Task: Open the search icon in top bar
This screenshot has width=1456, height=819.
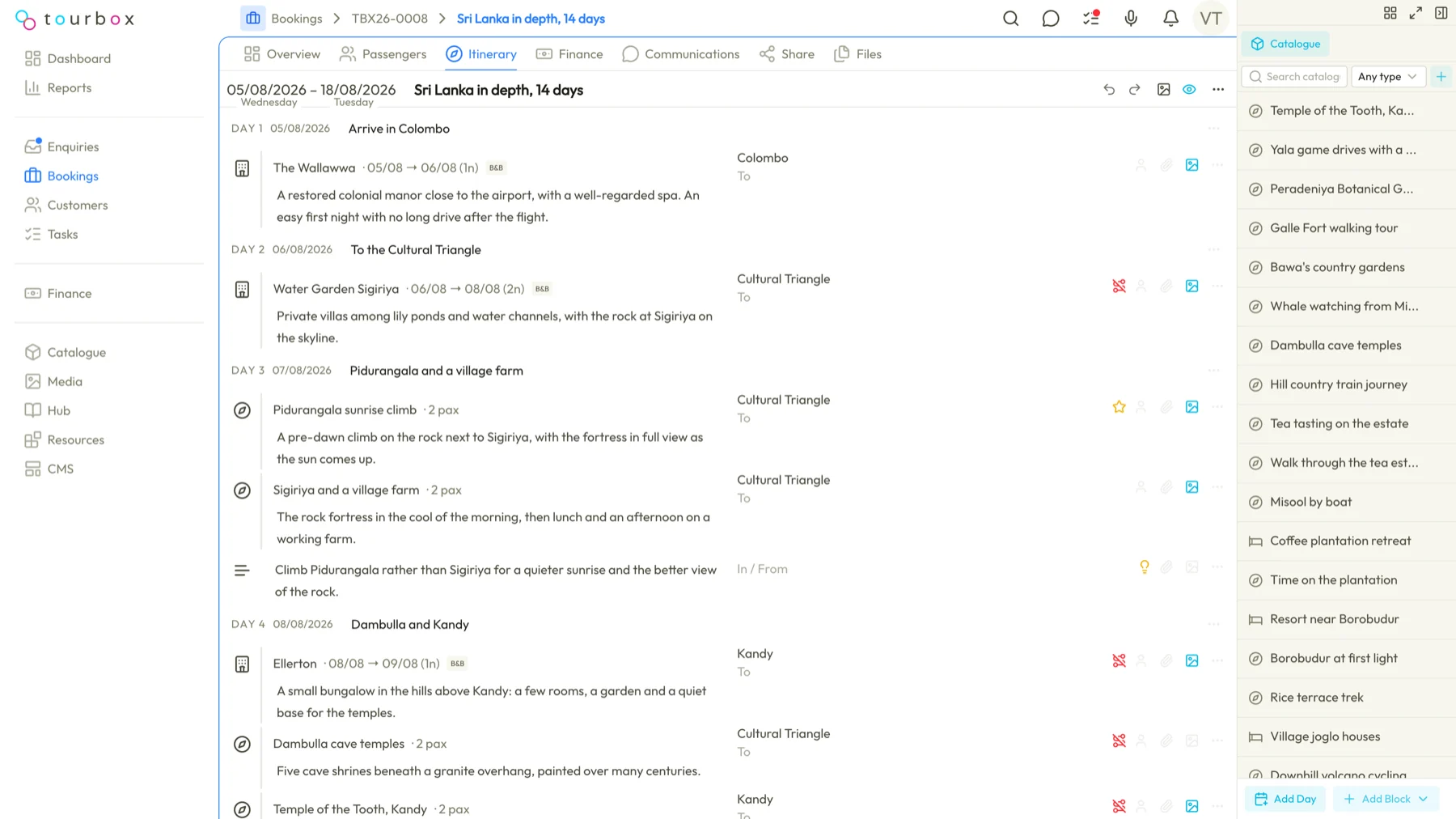Action: (1010, 19)
